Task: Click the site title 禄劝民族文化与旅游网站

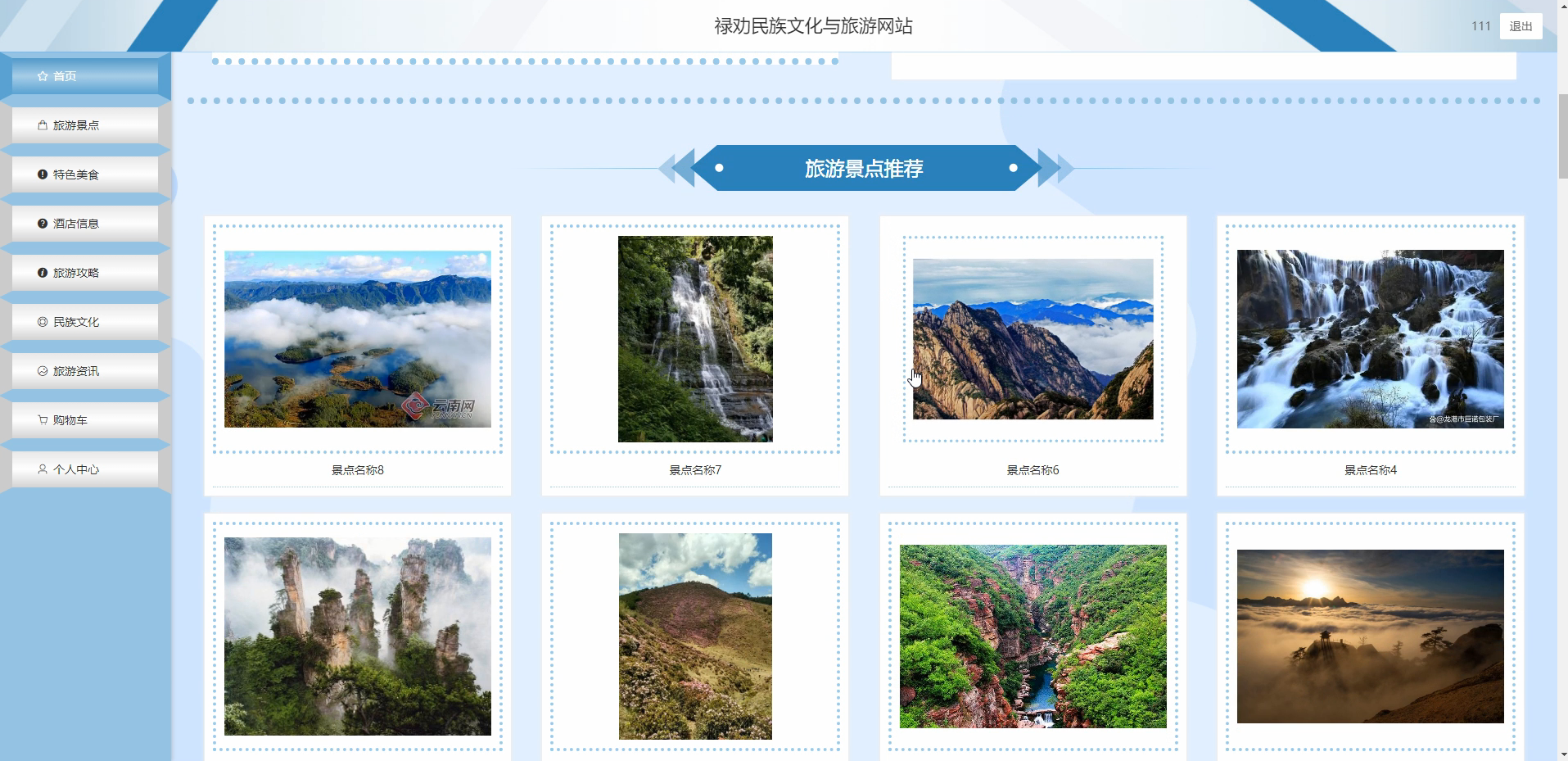Action: click(813, 26)
